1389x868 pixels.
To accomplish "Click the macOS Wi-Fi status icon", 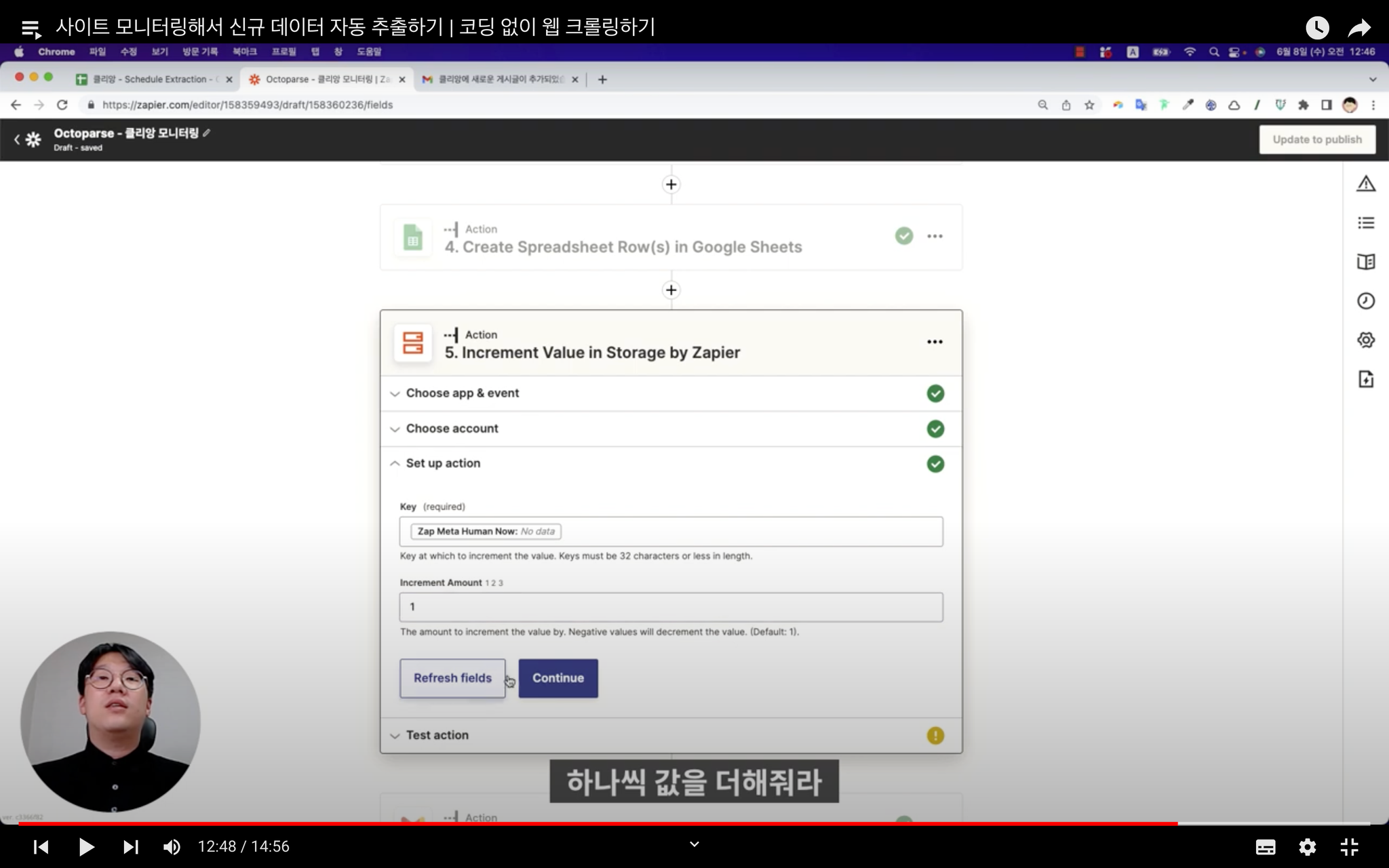I will (x=1190, y=52).
